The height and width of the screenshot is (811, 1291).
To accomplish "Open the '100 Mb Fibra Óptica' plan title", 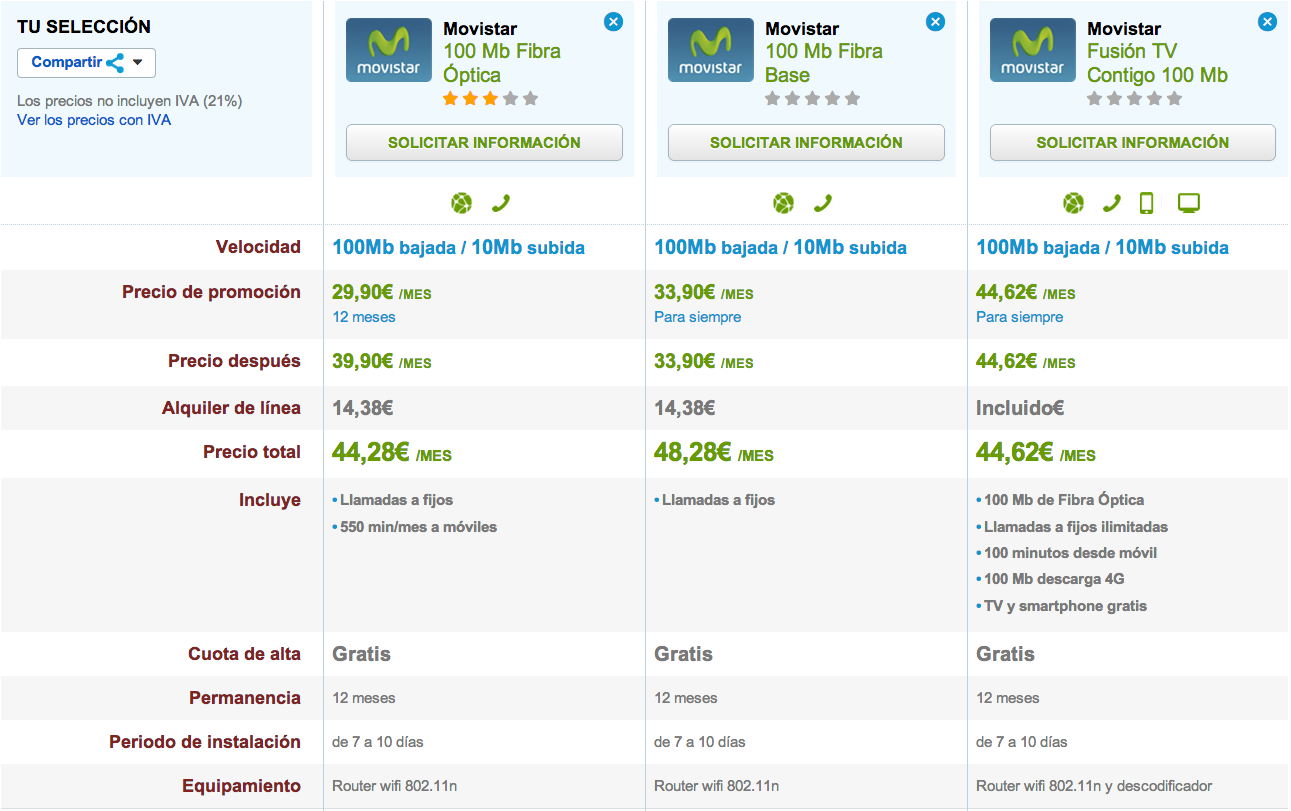I will coord(501,63).
